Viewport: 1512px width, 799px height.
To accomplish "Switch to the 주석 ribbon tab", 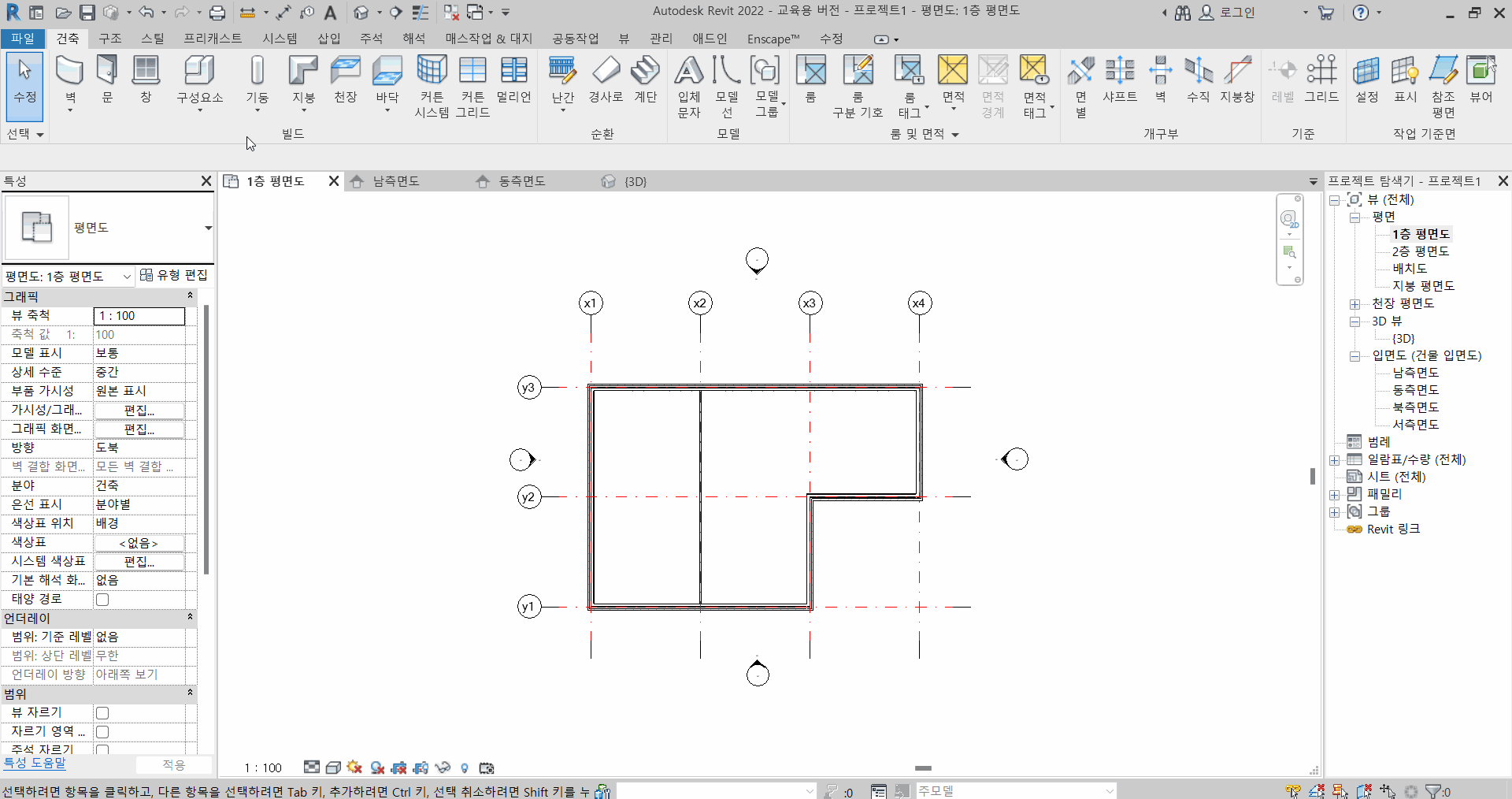I will pyautogui.click(x=371, y=39).
